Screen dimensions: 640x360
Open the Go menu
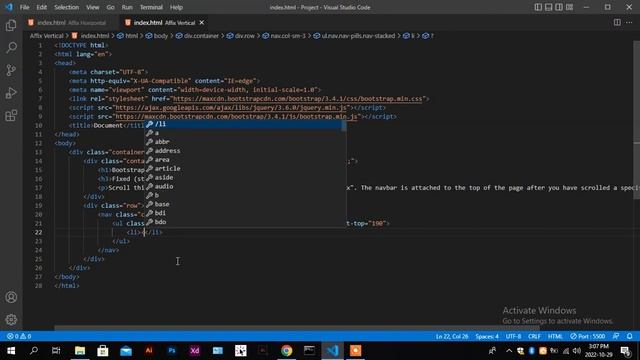(x=111, y=7)
